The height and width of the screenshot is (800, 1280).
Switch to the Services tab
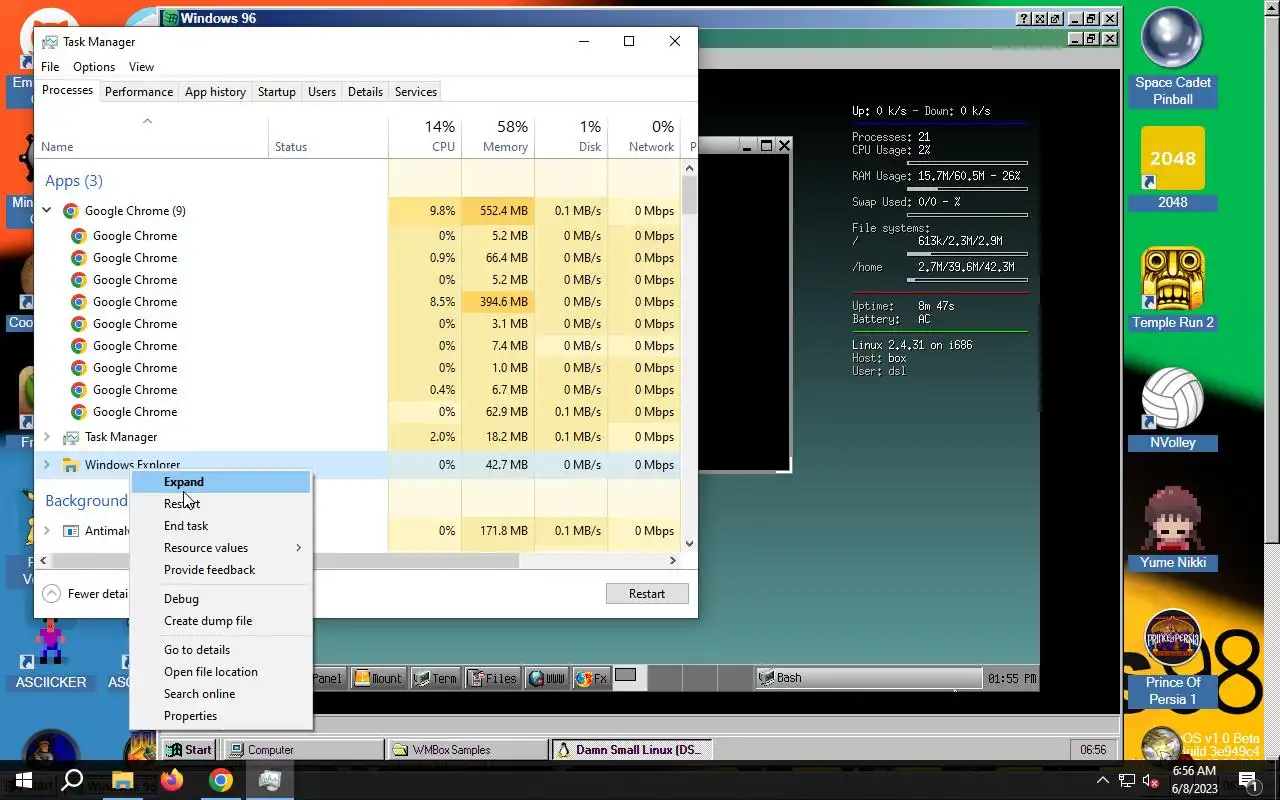point(416,92)
